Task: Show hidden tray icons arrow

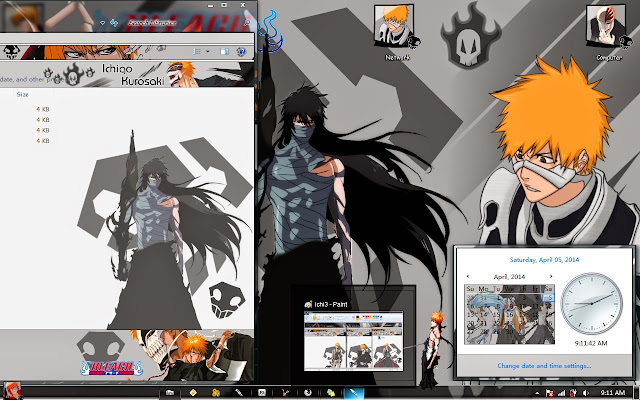Action: point(537,393)
